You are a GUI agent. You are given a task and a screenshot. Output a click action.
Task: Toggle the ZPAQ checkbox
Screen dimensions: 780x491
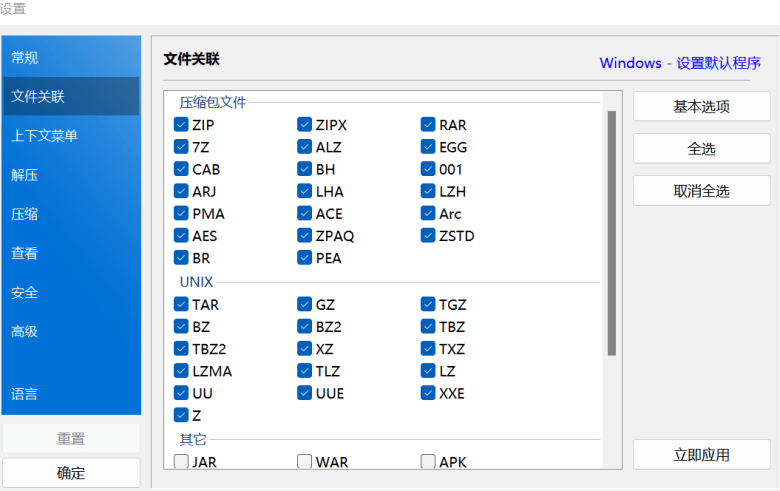click(x=304, y=235)
